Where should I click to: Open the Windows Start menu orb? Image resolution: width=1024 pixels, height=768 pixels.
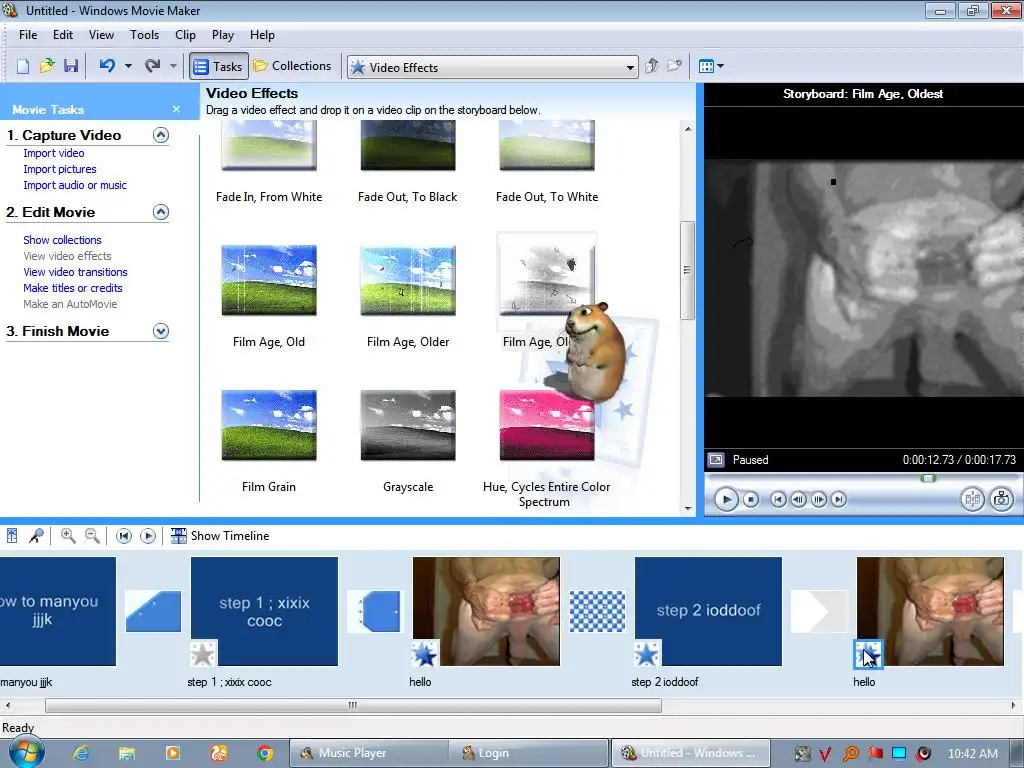[27, 752]
